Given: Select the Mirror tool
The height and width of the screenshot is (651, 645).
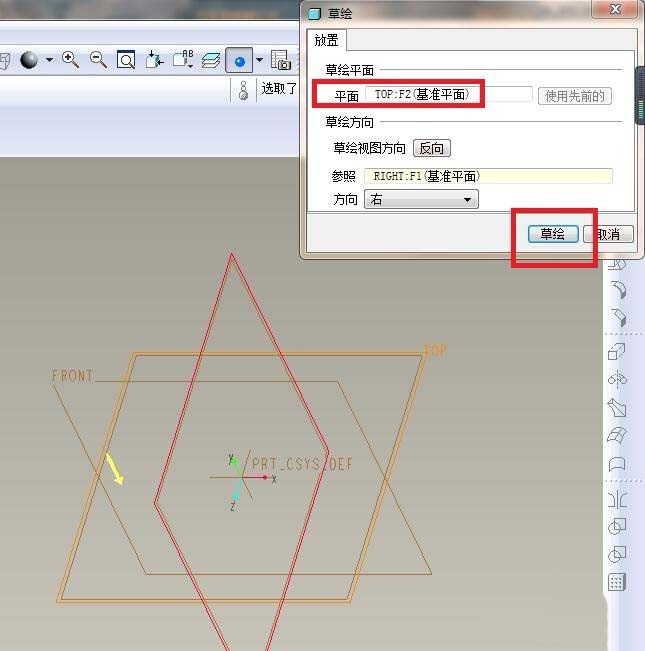Looking at the screenshot, I should pos(617,499).
